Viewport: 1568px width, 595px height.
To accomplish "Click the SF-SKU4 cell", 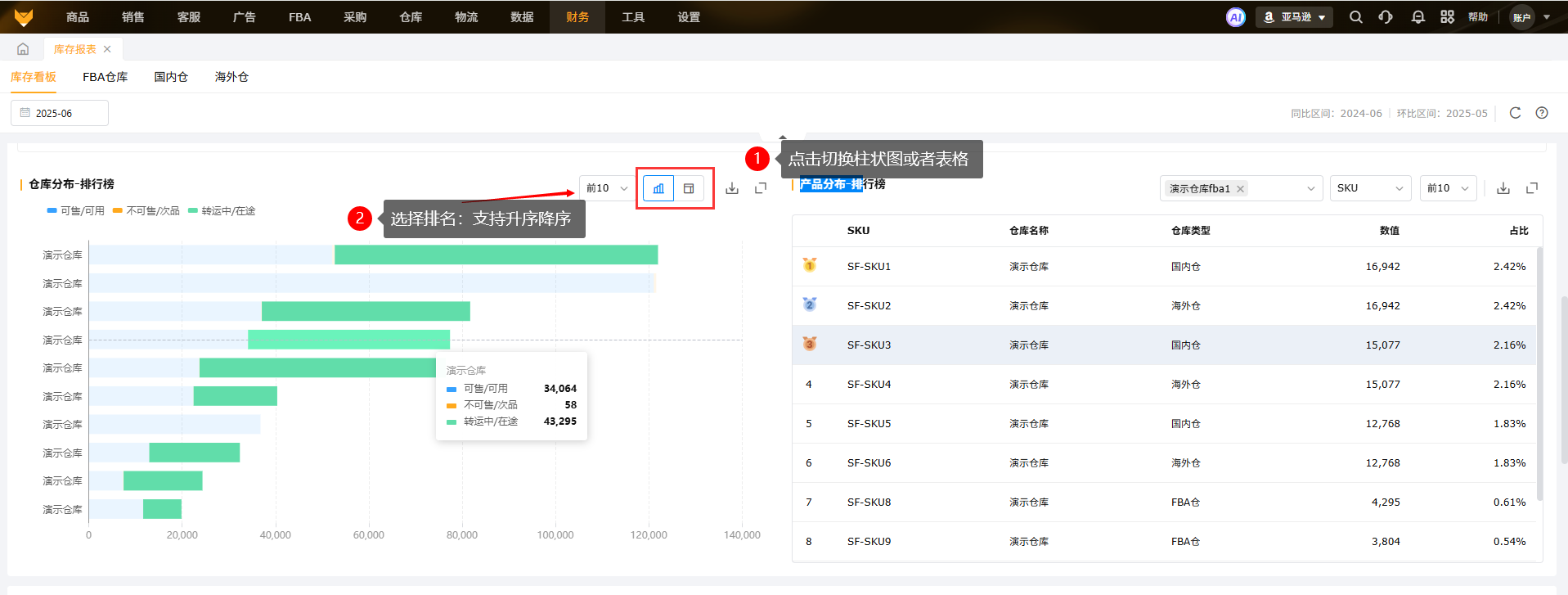I will (869, 384).
